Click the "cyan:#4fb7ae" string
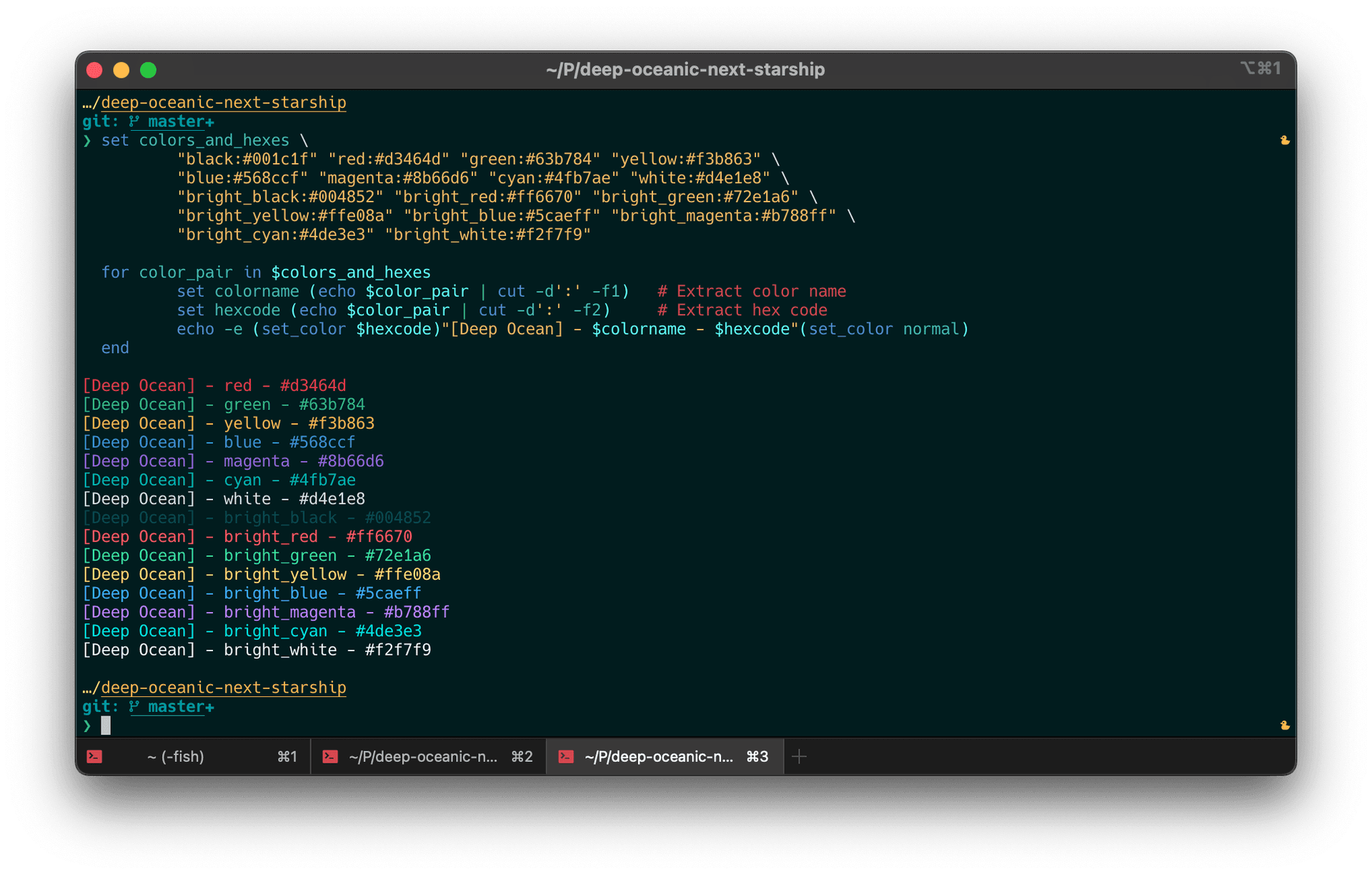Screen dimensions: 1372x875 (554, 178)
